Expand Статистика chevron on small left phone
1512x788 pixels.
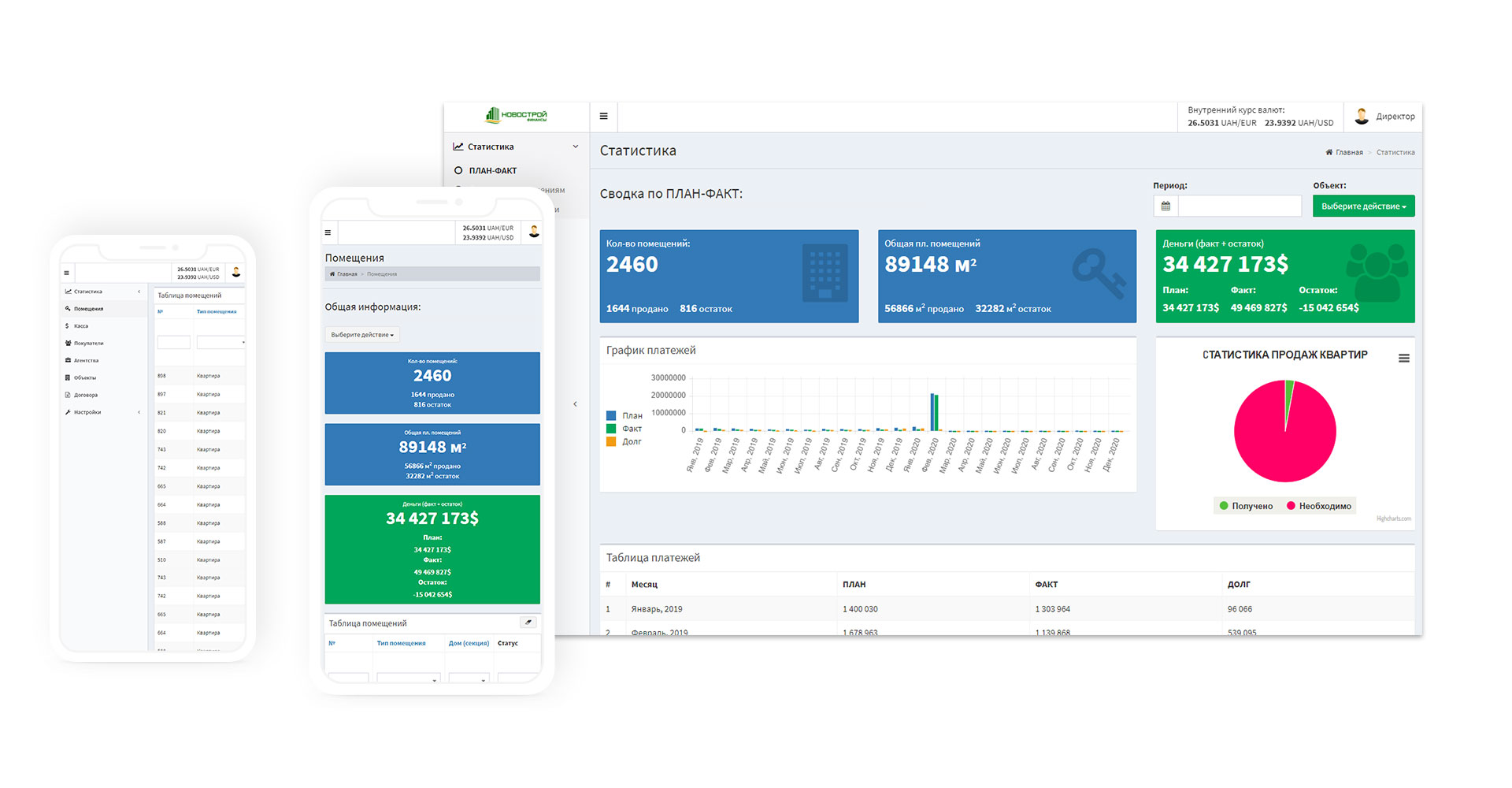[139, 292]
